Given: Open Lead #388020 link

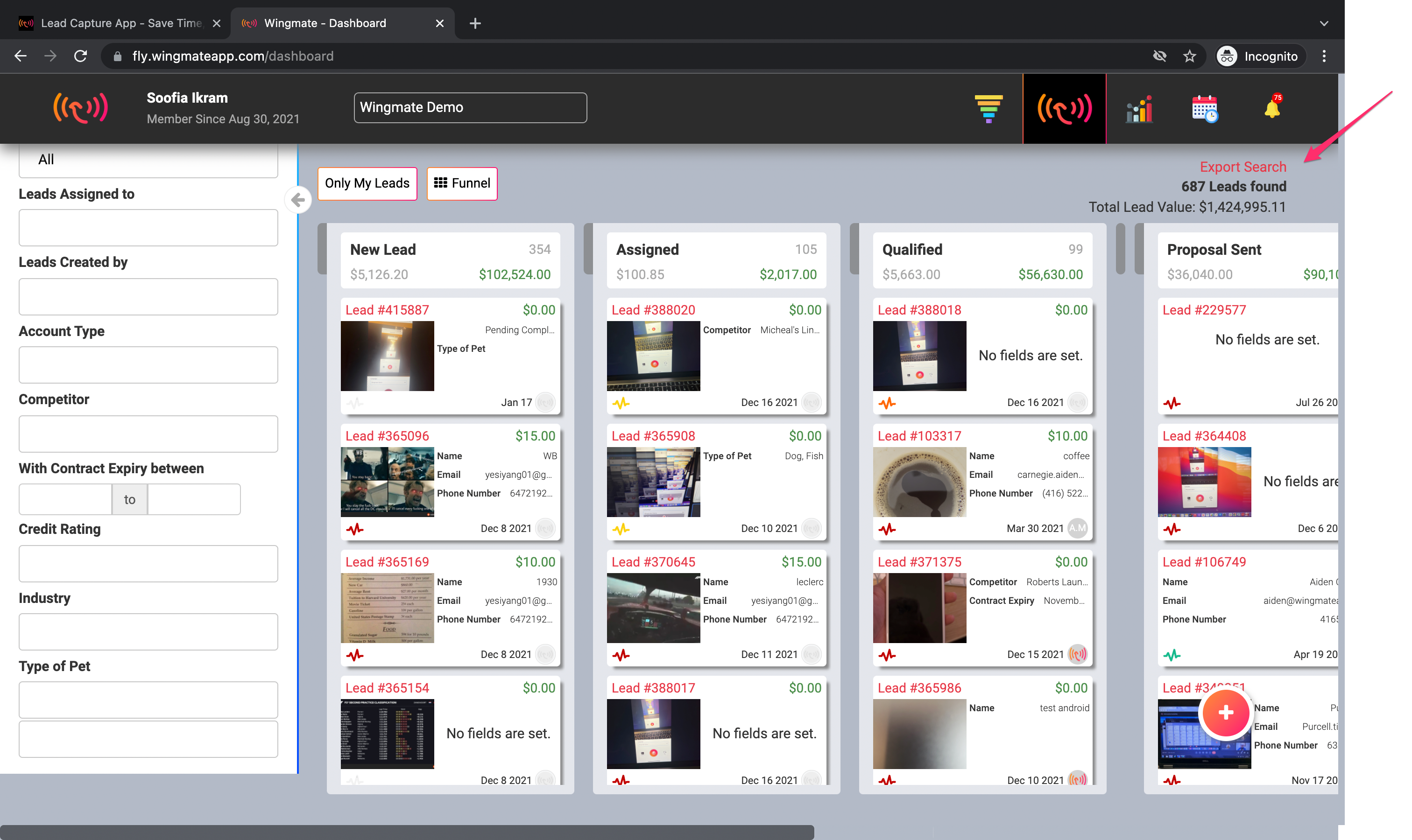Looking at the screenshot, I should point(654,310).
